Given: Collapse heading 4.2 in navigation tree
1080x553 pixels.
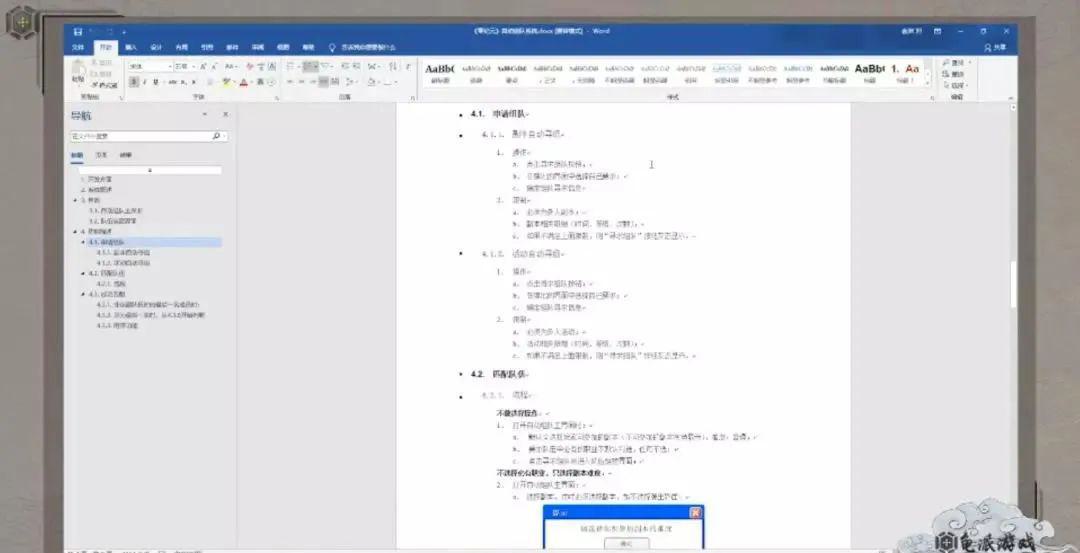Looking at the screenshot, I should 83,273.
